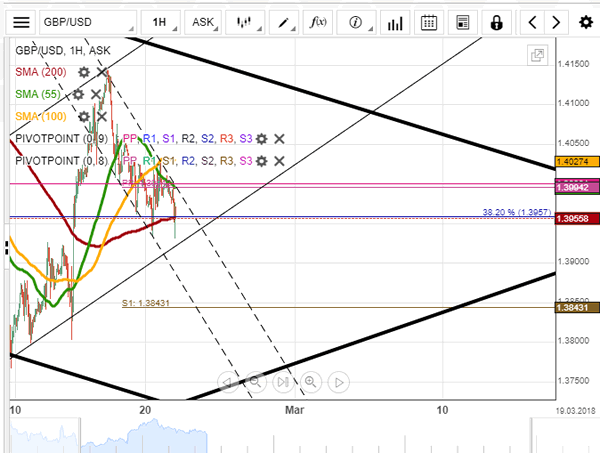Open the candlestick chart type selector
Viewport: 600px width, 453px height.
coord(245,23)
